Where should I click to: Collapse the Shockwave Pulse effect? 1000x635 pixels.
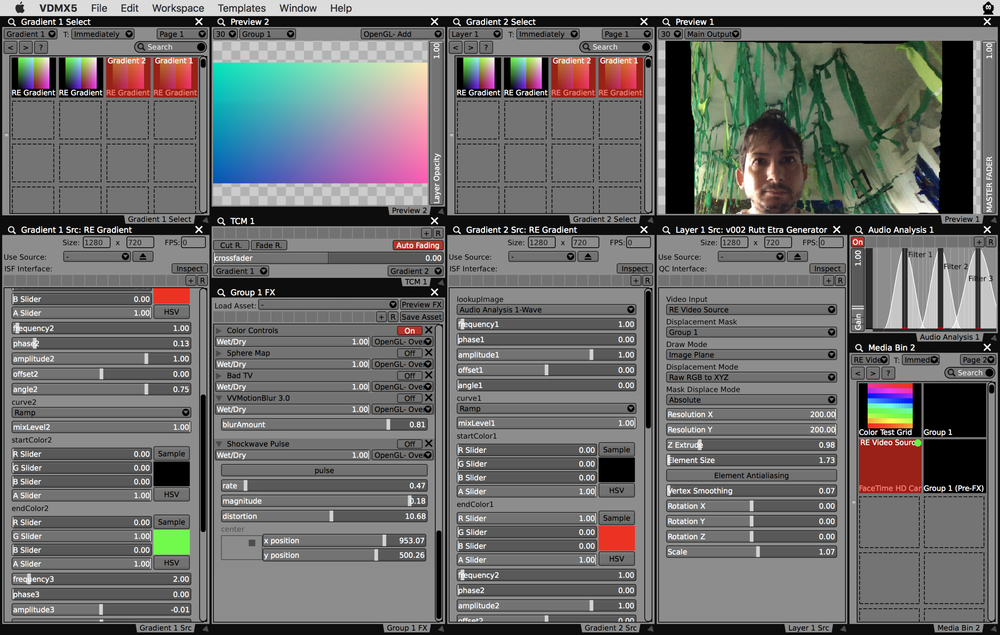tap(219, 444)
